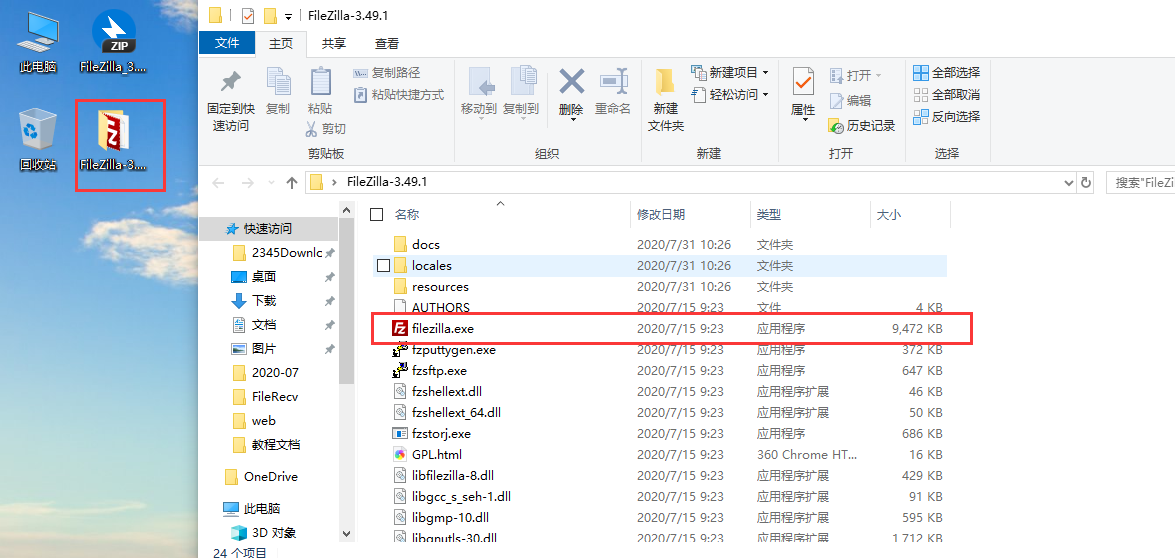Click Invert selection in the ribbon
The image size is (1175, 558).
point(946,116)
